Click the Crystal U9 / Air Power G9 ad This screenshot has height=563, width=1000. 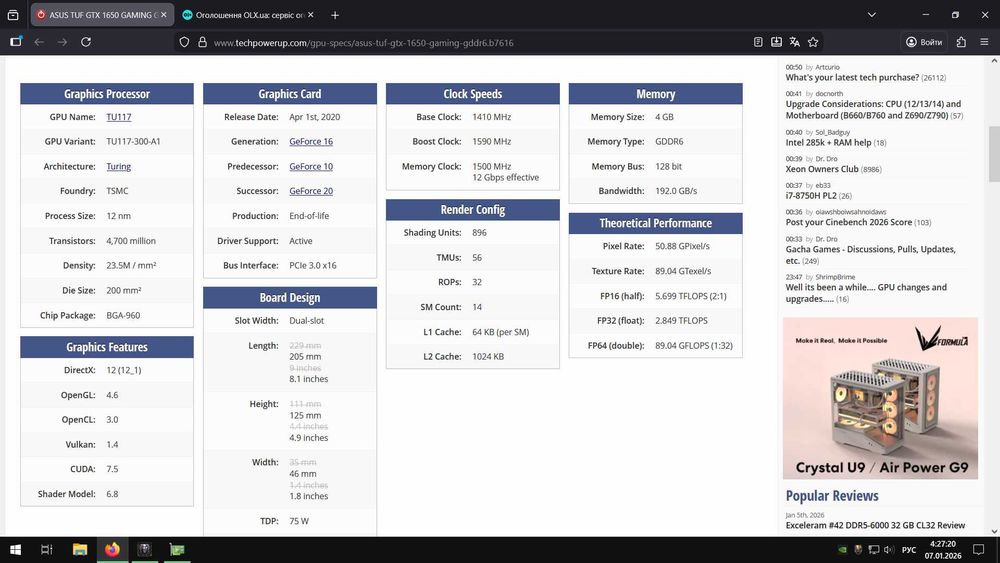pos(880,398)
